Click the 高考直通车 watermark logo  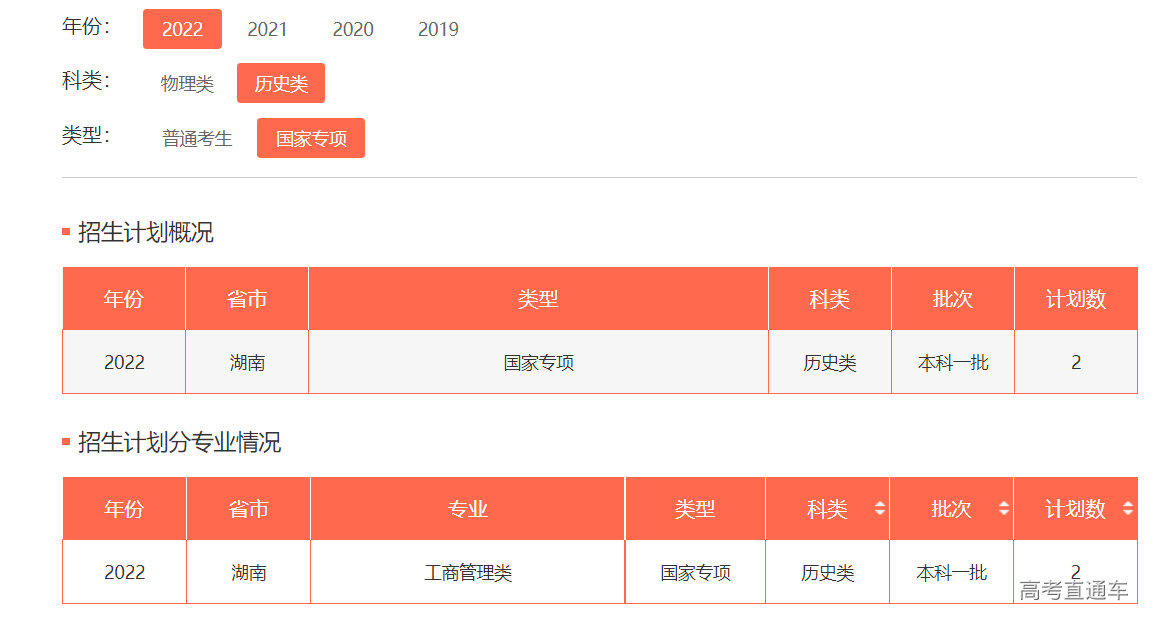(1074, 591)
